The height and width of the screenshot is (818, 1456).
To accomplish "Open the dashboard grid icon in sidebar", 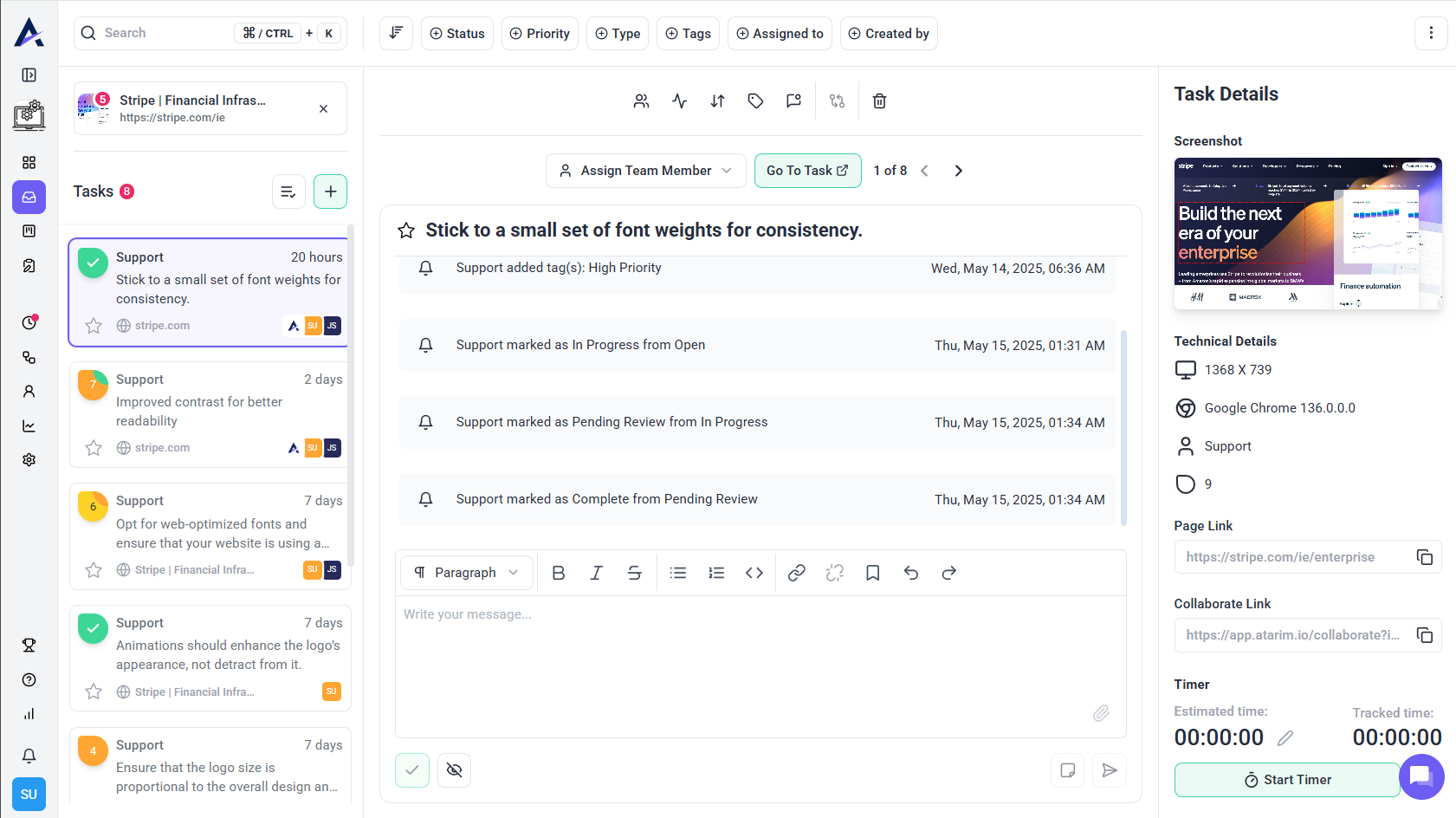I will tap(29, 163).
